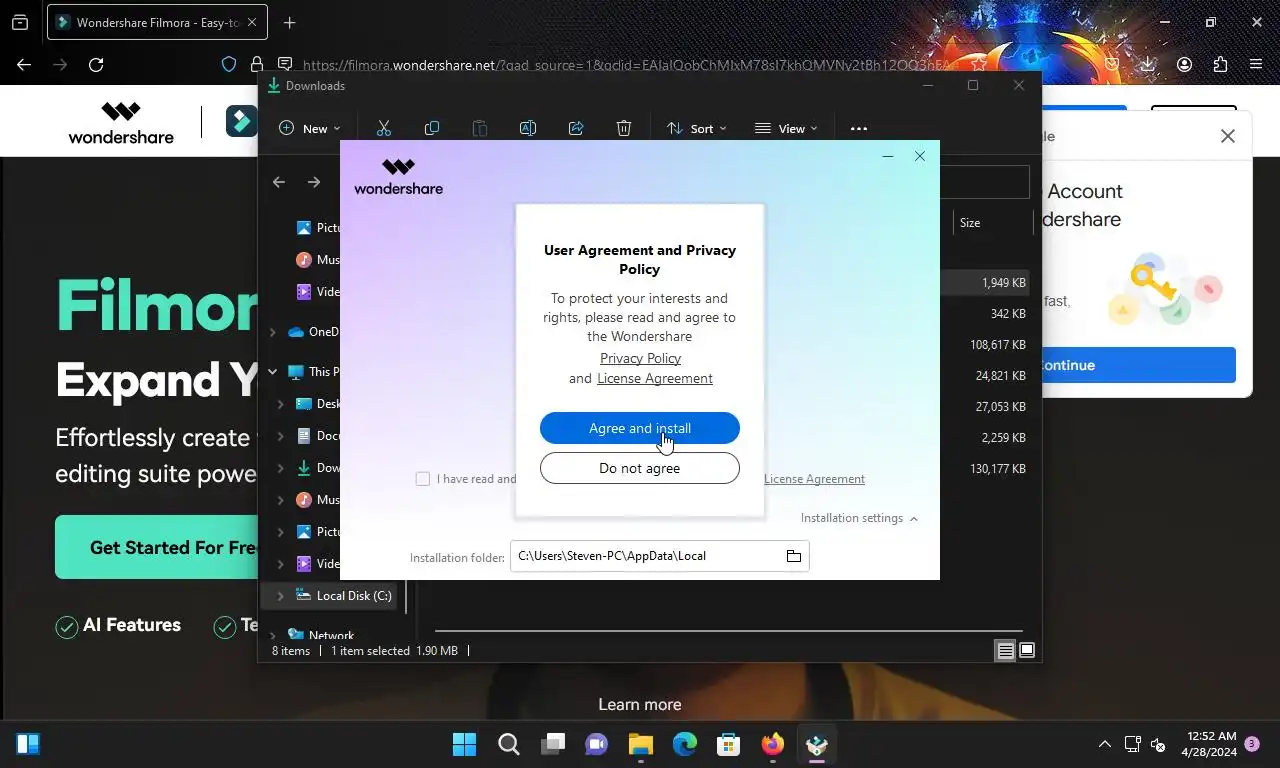
Task: Click the Continue button in account popup
Action: [1139, 365]
